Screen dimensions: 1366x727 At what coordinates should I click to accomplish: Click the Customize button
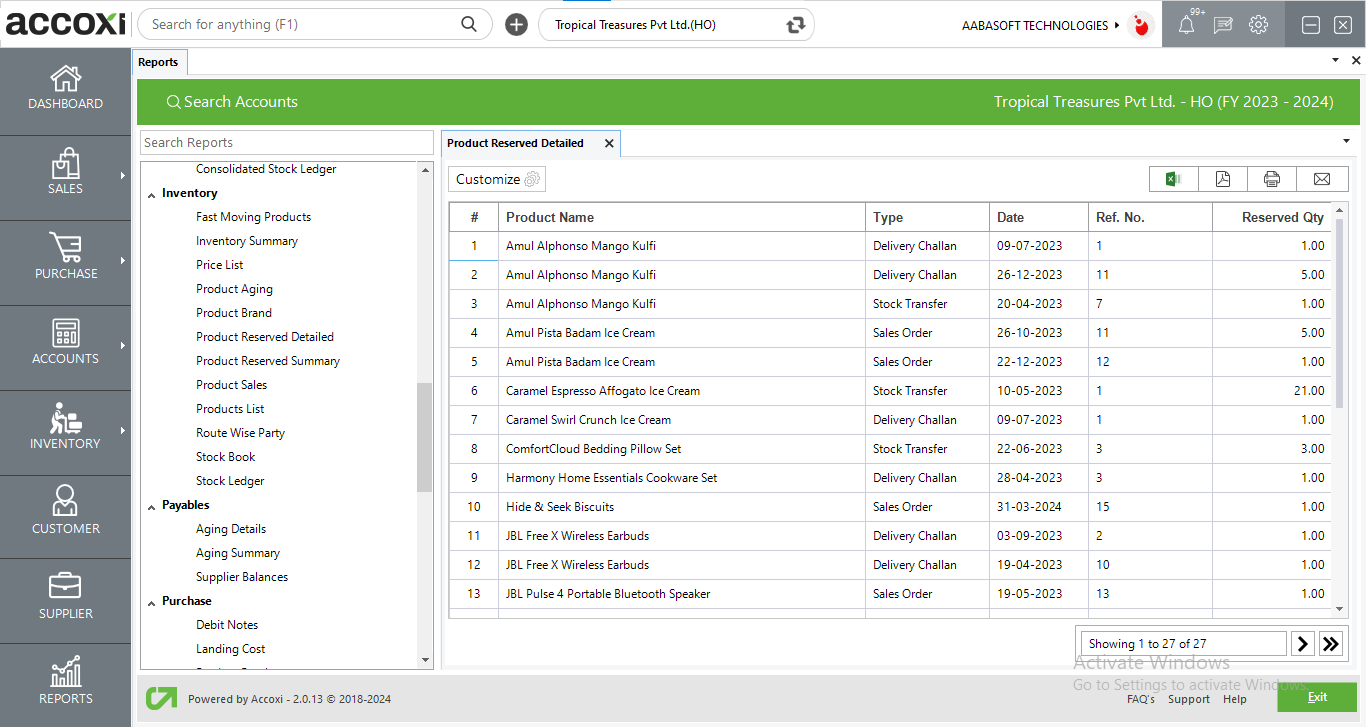[x=497, y=179]
